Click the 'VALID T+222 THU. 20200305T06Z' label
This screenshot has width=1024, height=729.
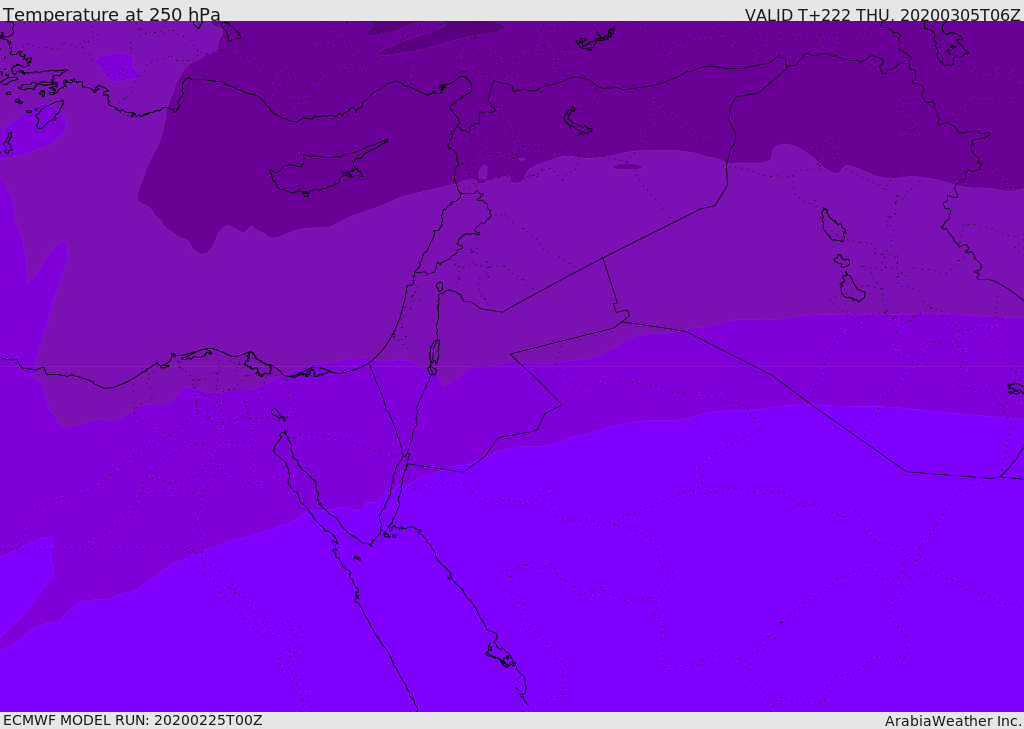point(882,14)
